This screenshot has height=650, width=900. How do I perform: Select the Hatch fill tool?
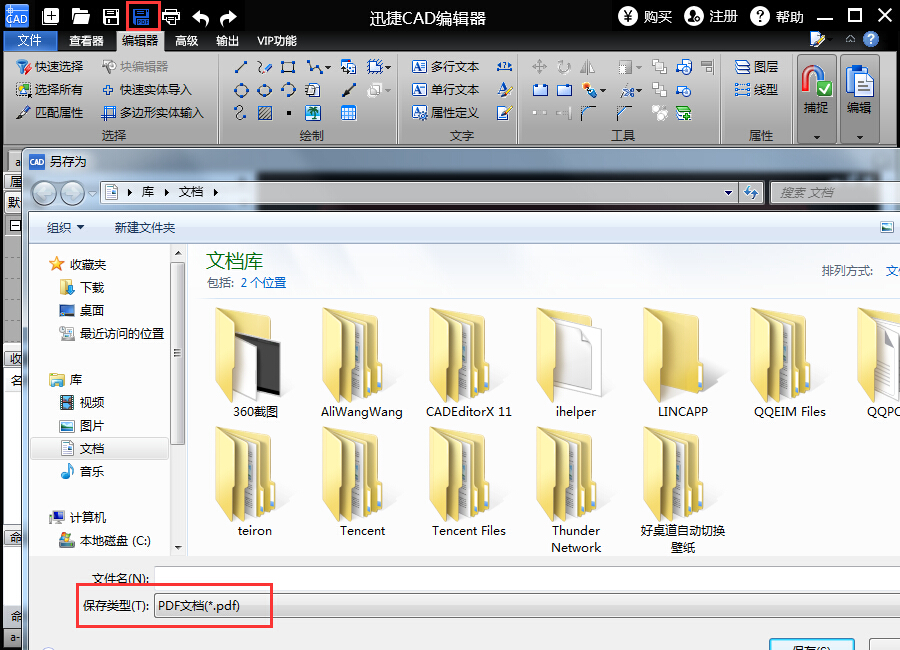pos(265,113)
